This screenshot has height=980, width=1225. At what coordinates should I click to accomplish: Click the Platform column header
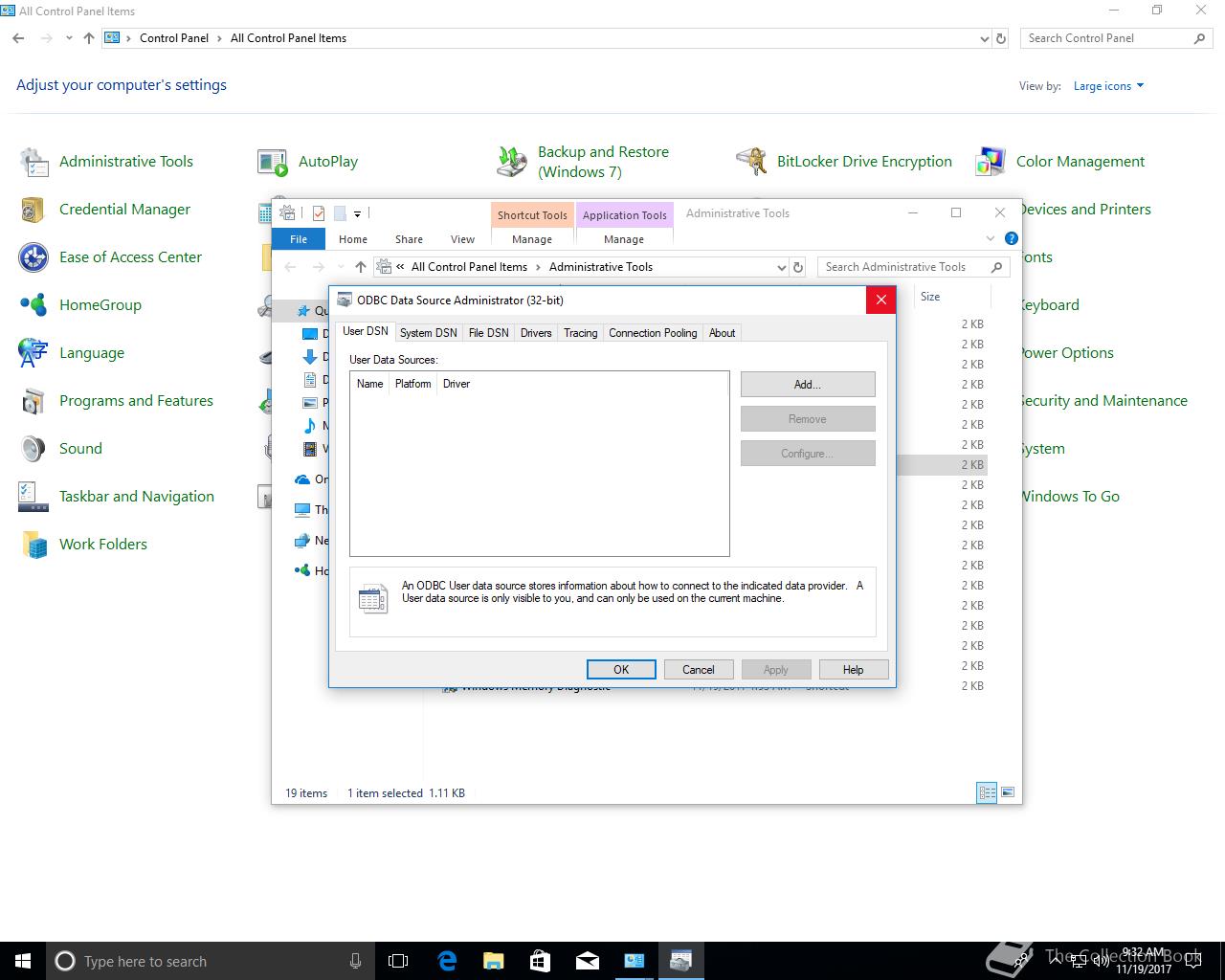click(x=413, y=384)
